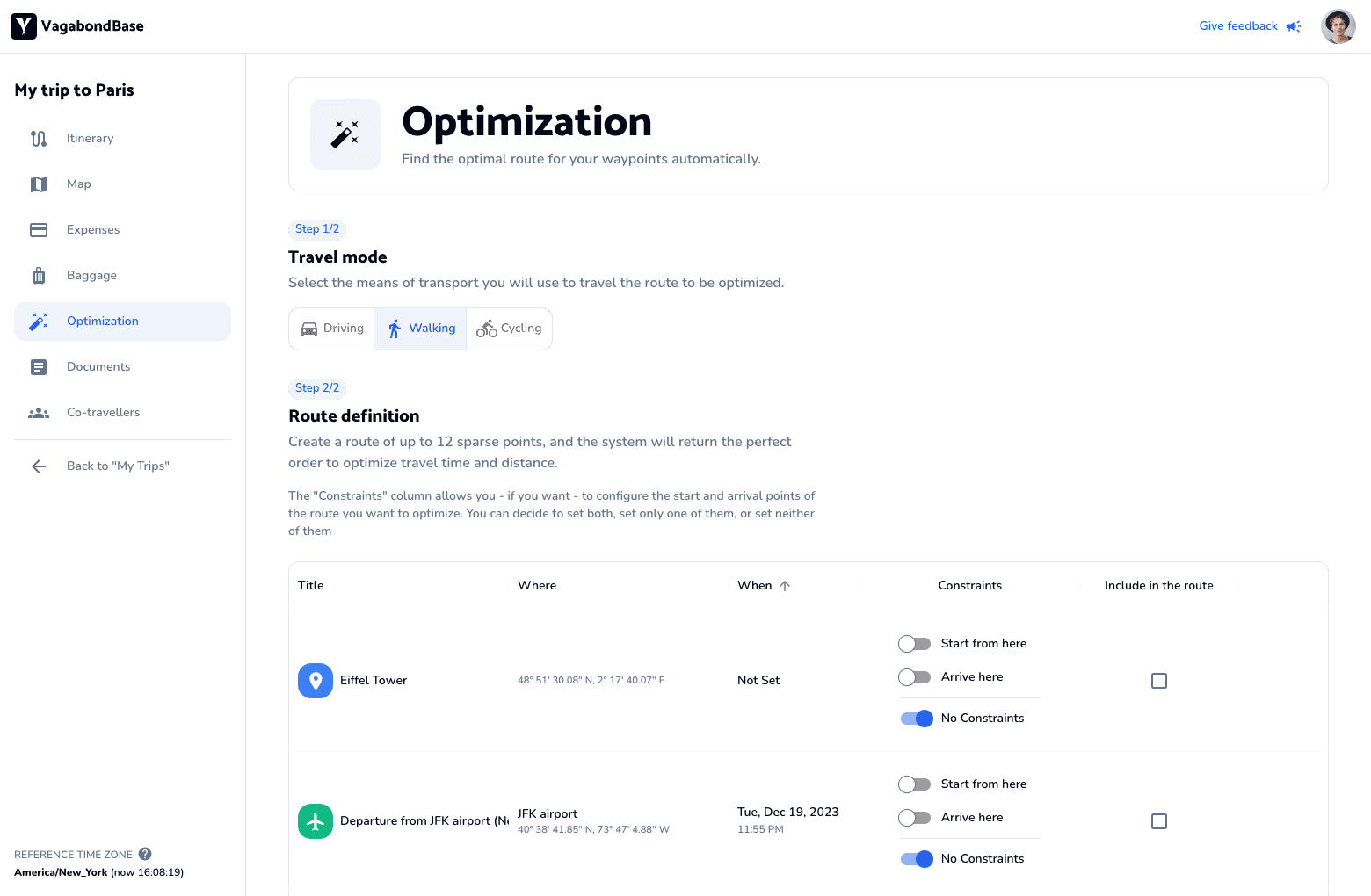Go back to My Trips
Image resolution: width=1371 pixels, height=896 pixels.
[118, 466]
